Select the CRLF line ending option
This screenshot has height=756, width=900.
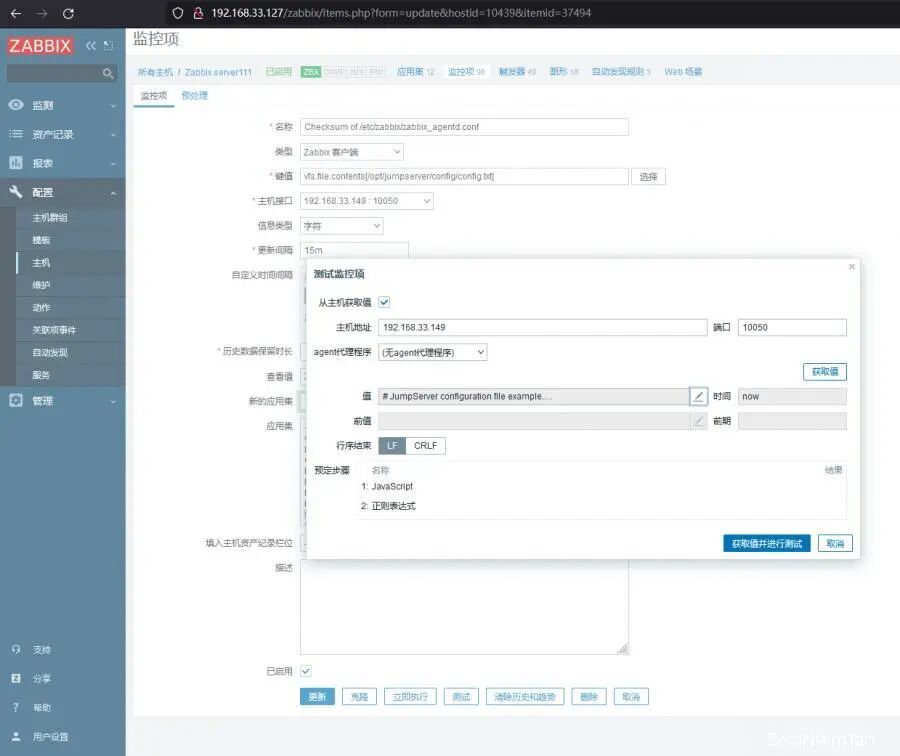[x=425, y=445]
